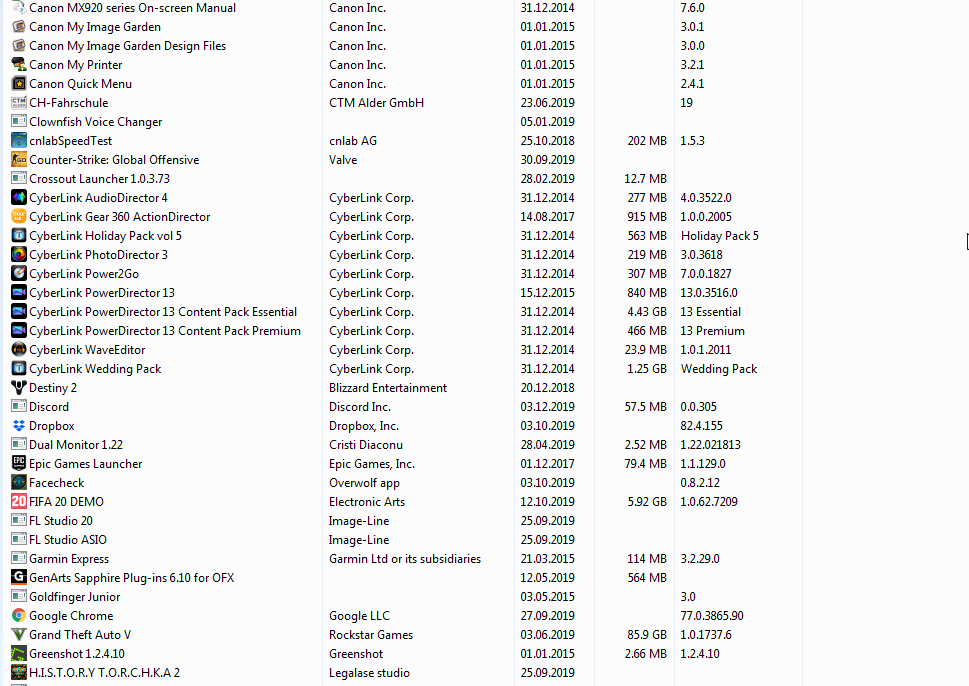
Task: Click publisher Discord Inc.
Action: [360, 407]
